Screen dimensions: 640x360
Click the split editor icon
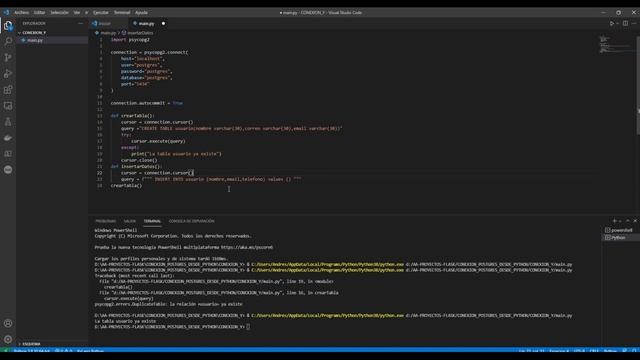[x=625, y=24]
